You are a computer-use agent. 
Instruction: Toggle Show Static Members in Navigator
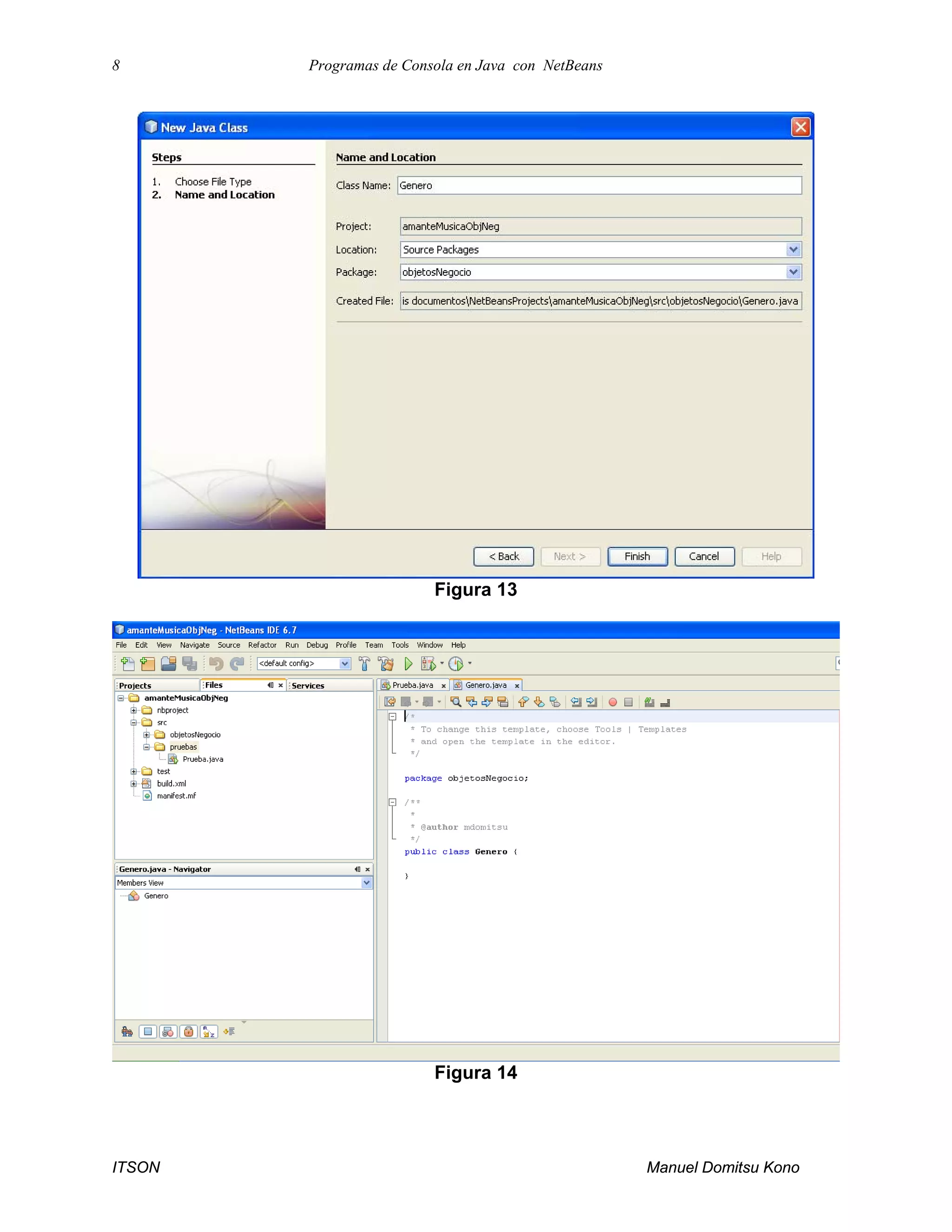168,1032
